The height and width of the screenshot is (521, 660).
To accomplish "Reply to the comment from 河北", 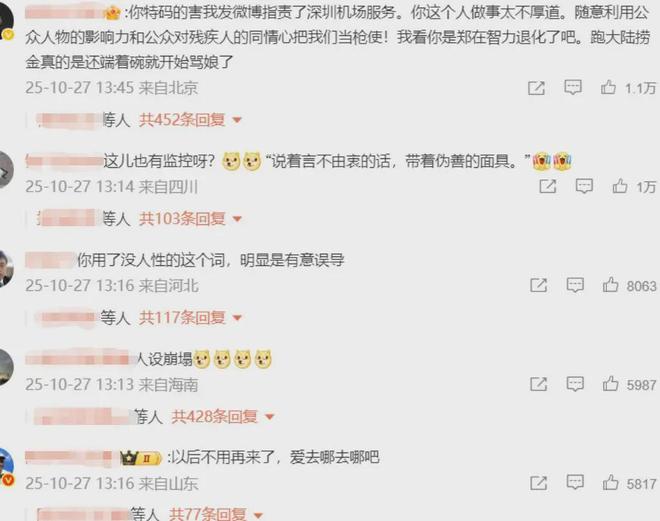I will (575, 285).
